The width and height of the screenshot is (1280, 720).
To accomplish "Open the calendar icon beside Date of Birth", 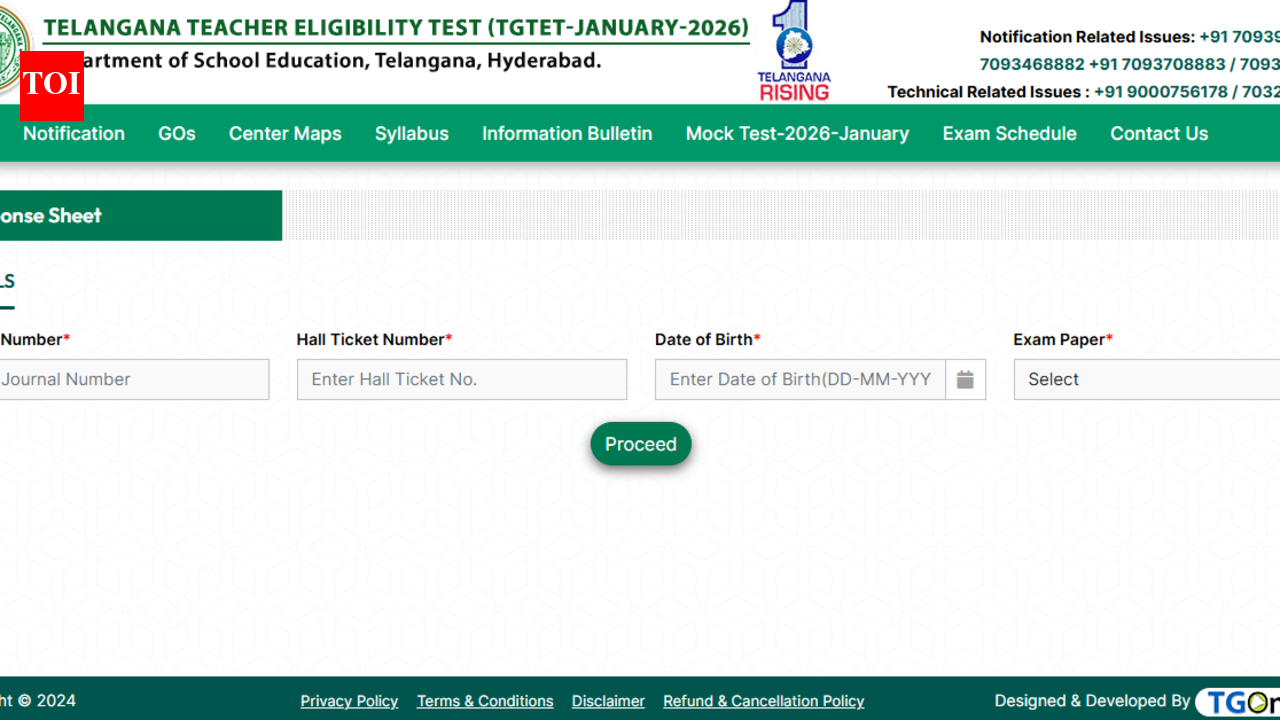I will pos(964,379).
